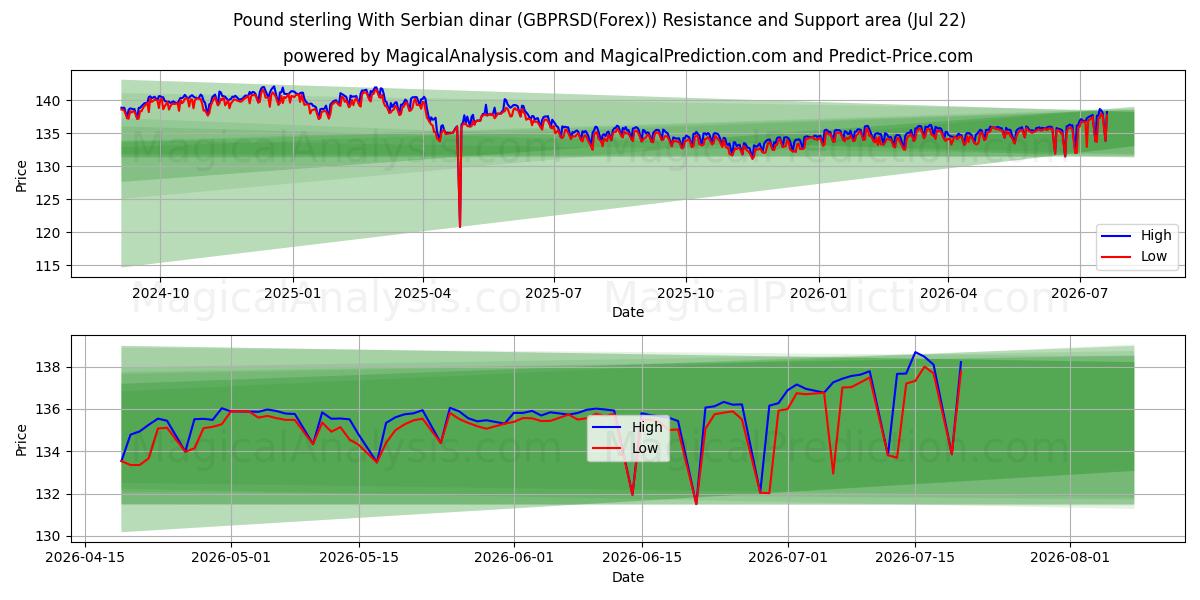Click the 136 price tick on lower chart
1200x600 pixels.
click(50, 410)
